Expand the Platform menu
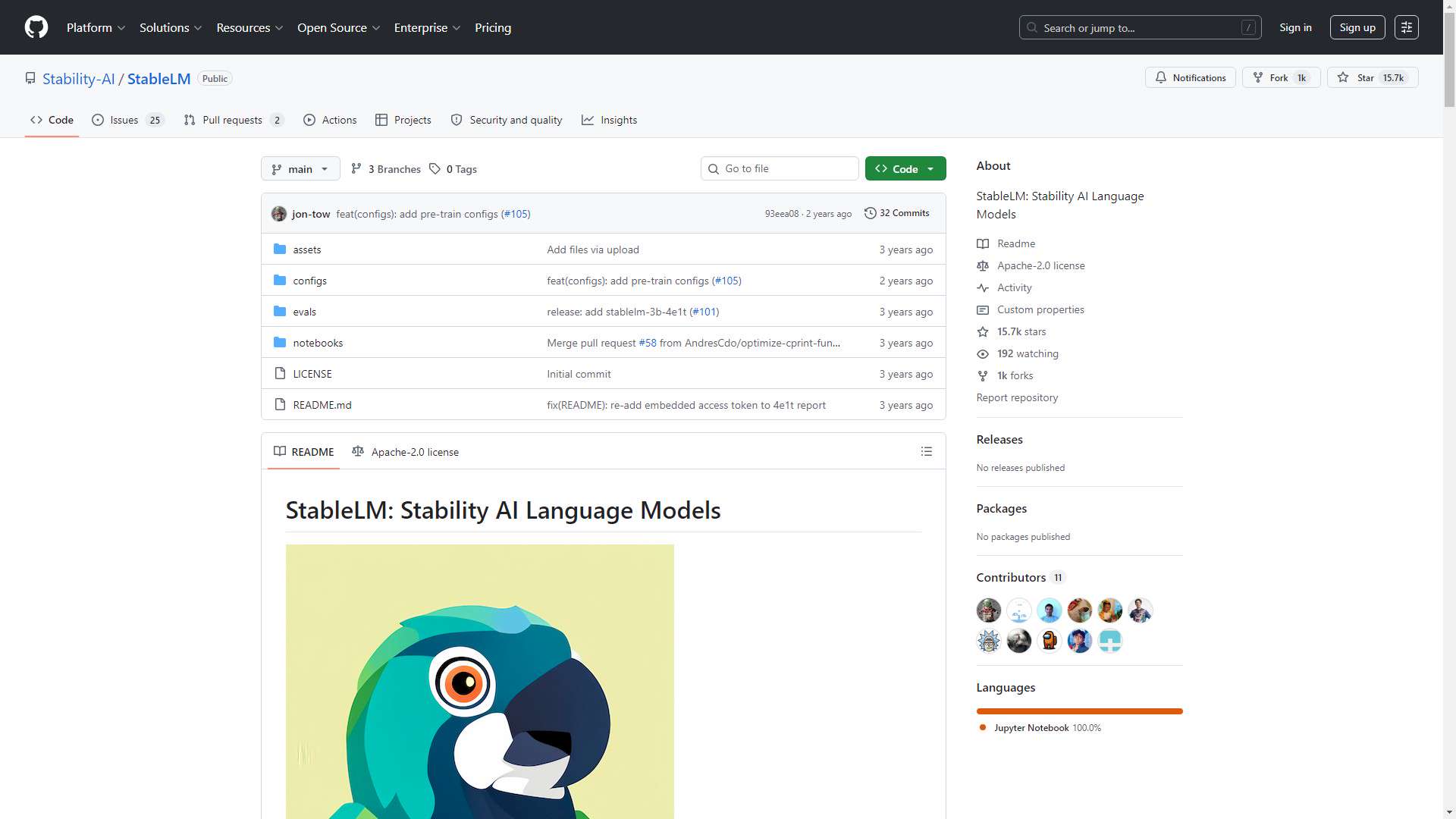Viewport: 1456px width, 819px height. pyautogui.click(x=96, y=27)
